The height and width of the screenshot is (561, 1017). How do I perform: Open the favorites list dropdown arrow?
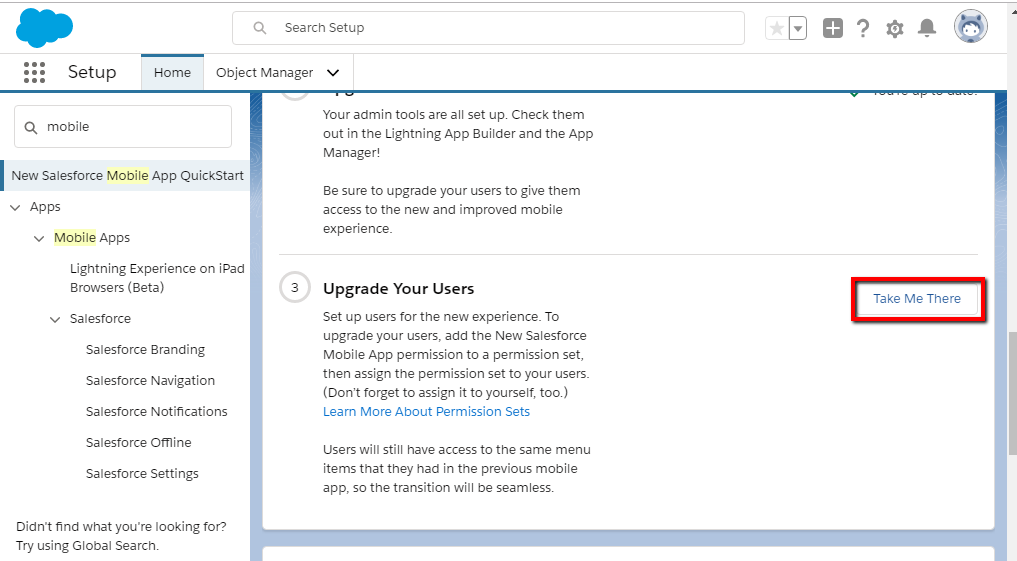tap(798, 29)
